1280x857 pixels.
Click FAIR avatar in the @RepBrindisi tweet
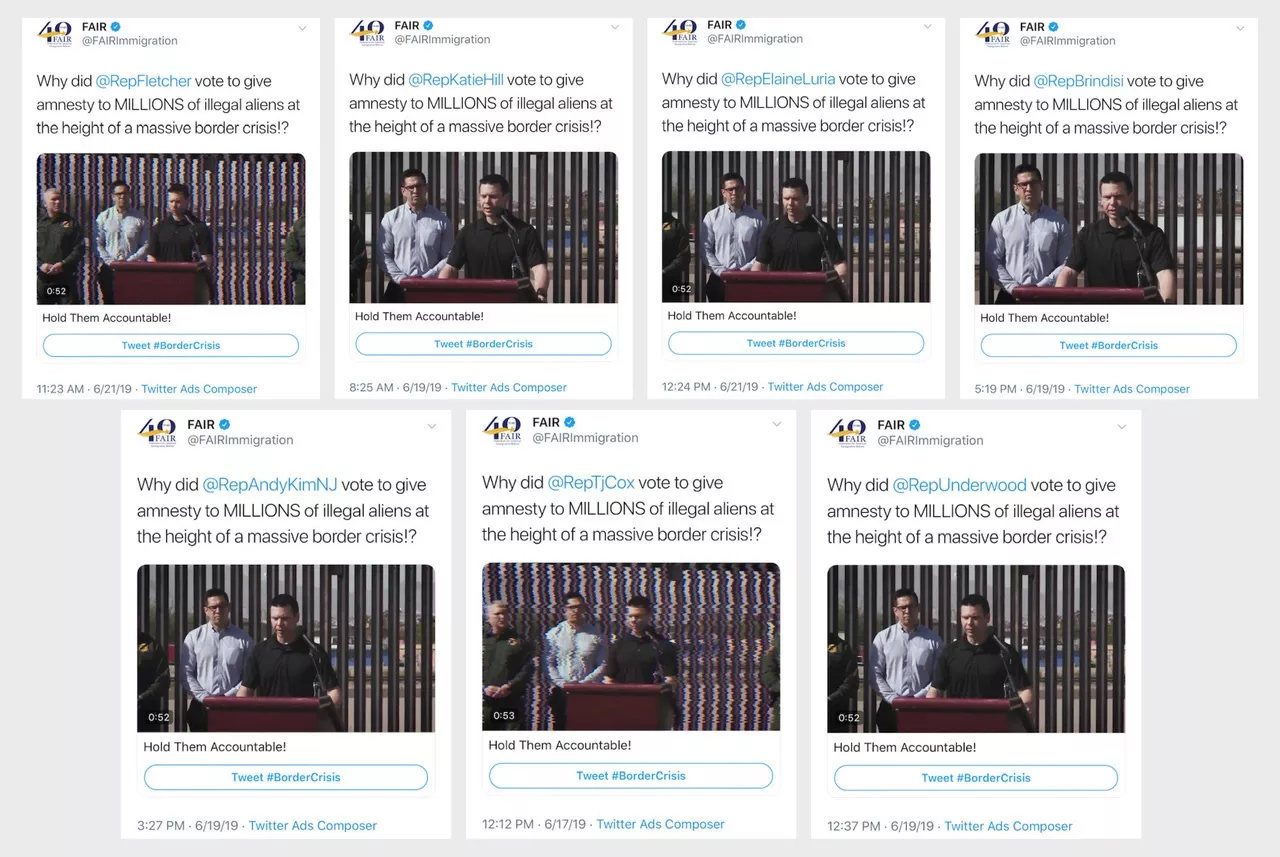pos(993,34)
